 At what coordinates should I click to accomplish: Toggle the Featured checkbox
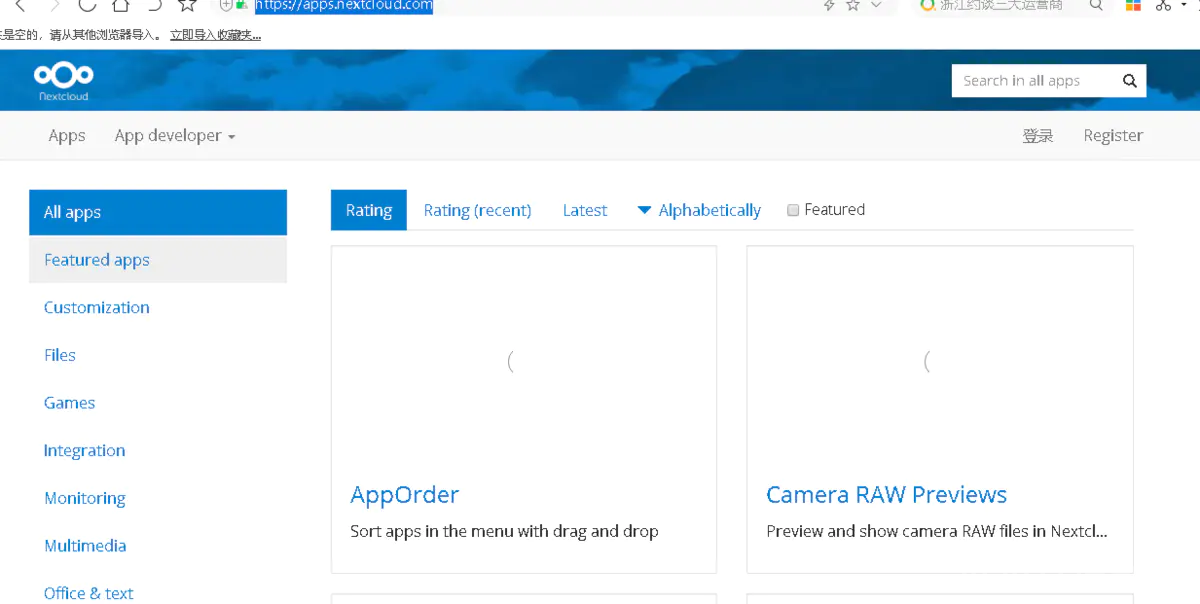[793, 210]
